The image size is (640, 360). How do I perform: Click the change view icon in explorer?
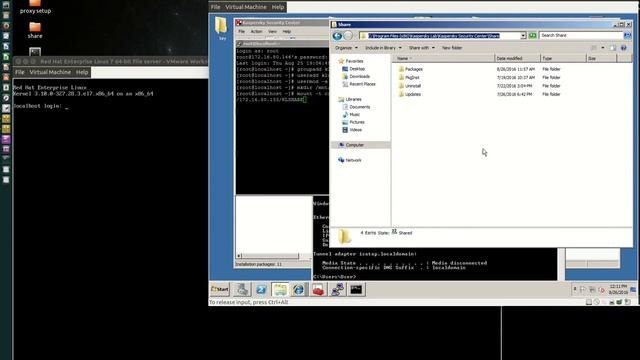(594, 48)
